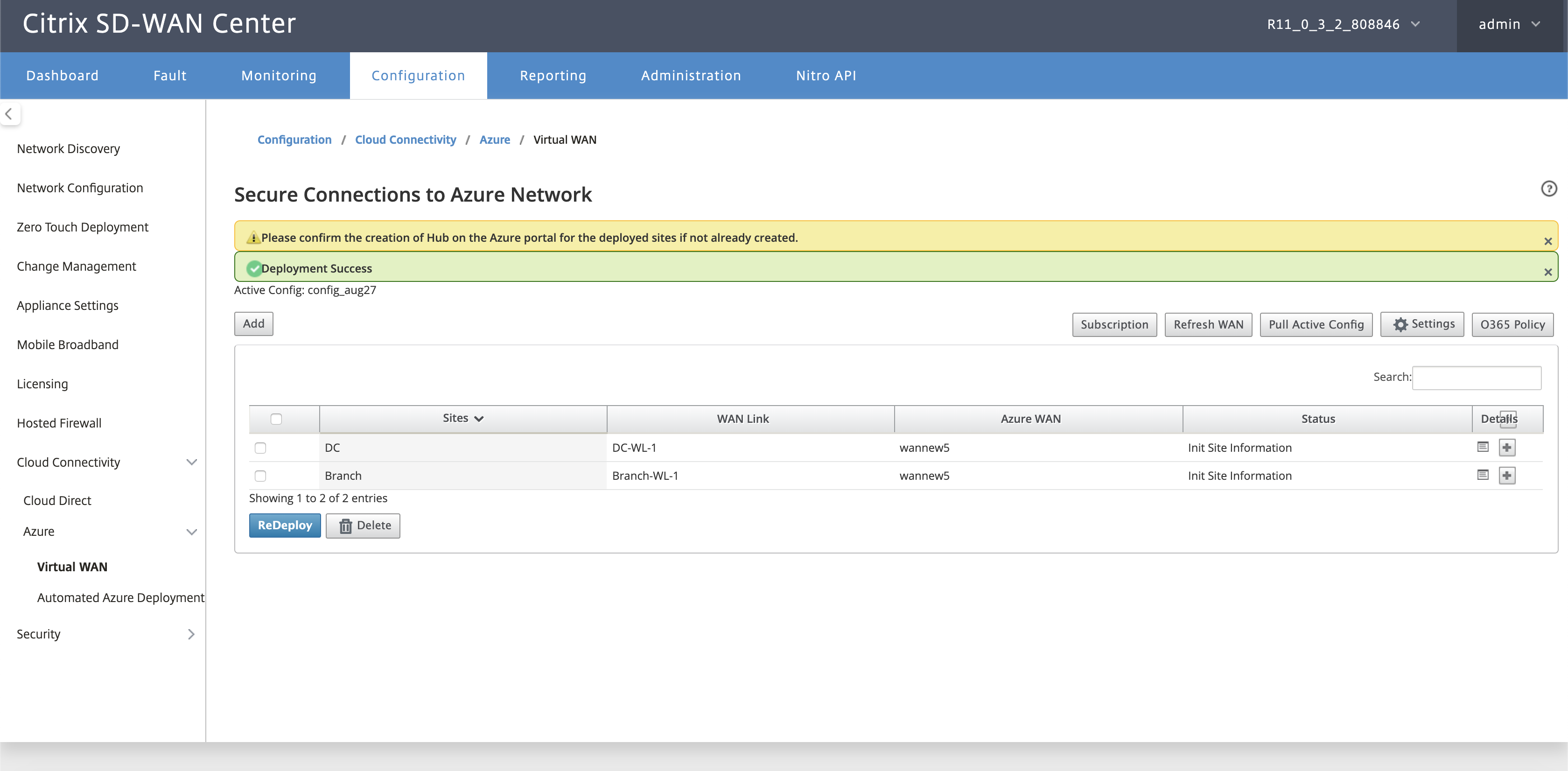This screenshot has width=1568, height=771.
Task: Open Zero Touch Deployment in sidebar
Action: click(x=83, y=227)
